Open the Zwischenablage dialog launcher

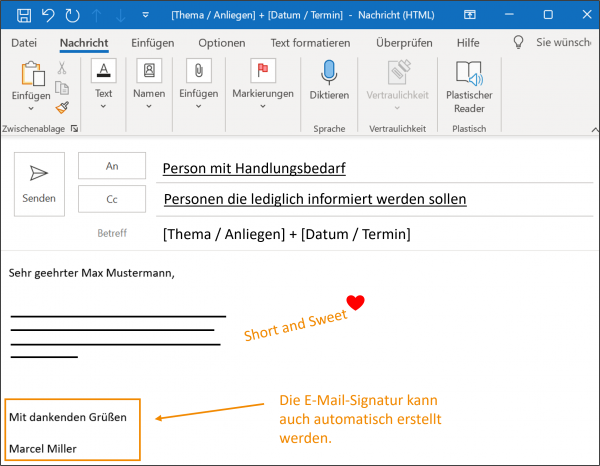point(75,129)
